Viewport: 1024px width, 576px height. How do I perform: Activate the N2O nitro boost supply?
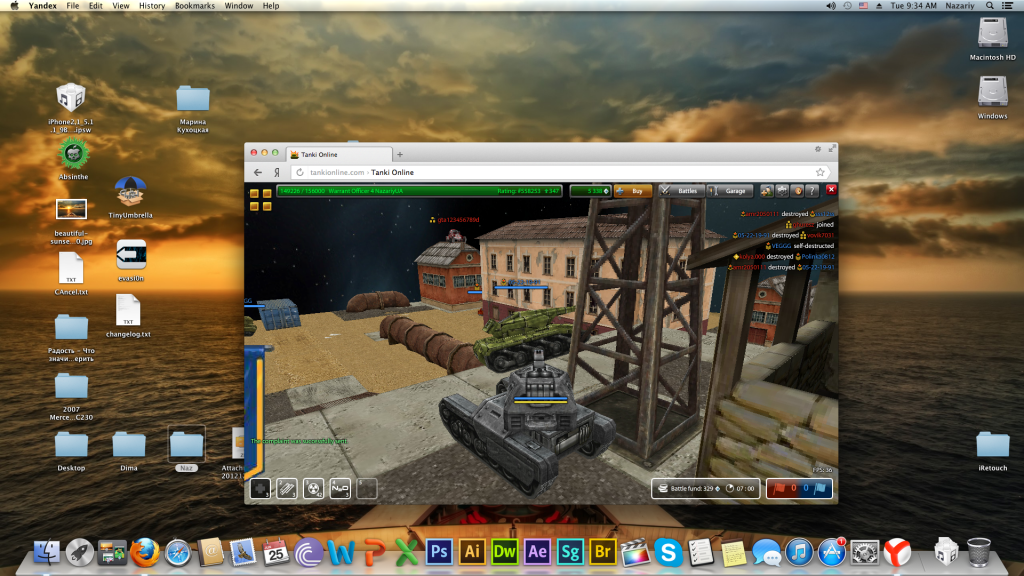(x=341, y=488)
